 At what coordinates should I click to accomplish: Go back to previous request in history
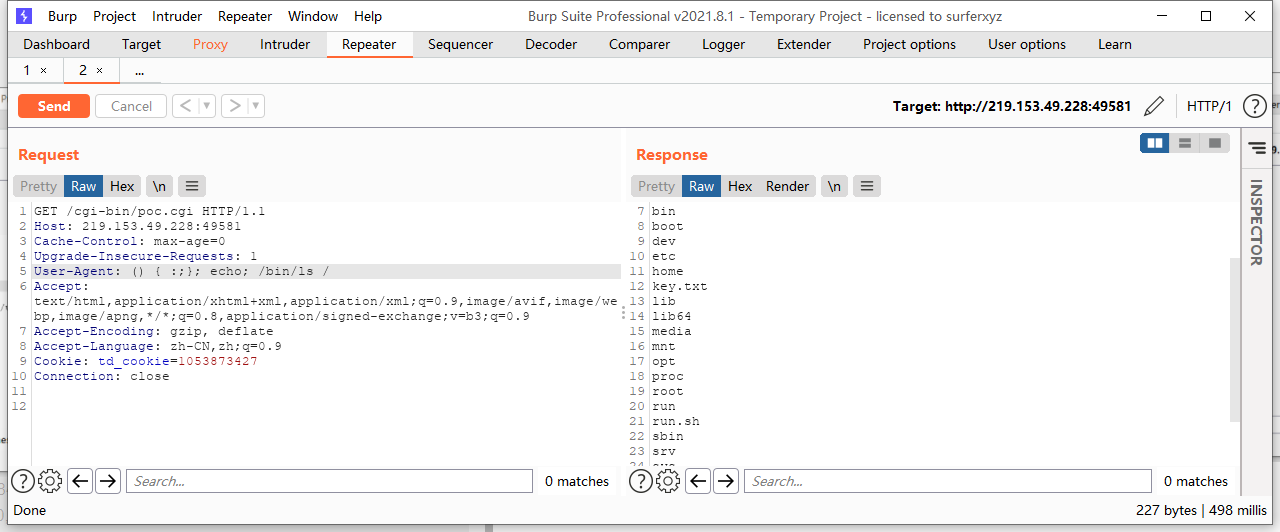point(186,106)
